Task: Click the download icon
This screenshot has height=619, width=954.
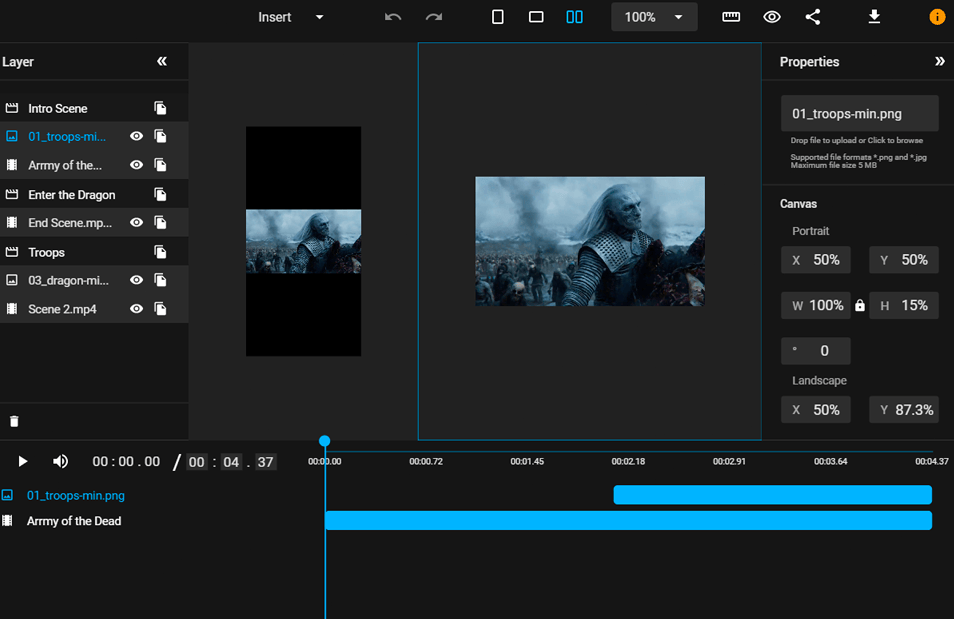Action: click(x=874, y=17)
